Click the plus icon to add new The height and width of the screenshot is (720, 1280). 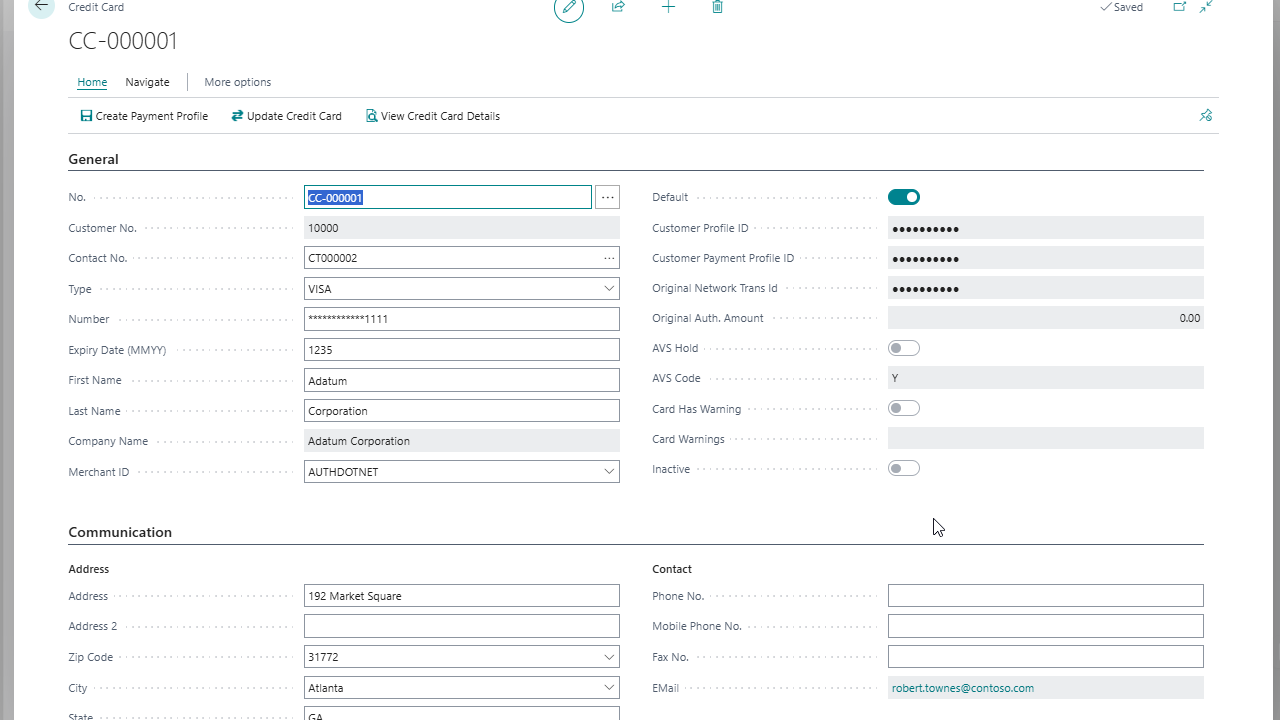[x=668, y=7]
